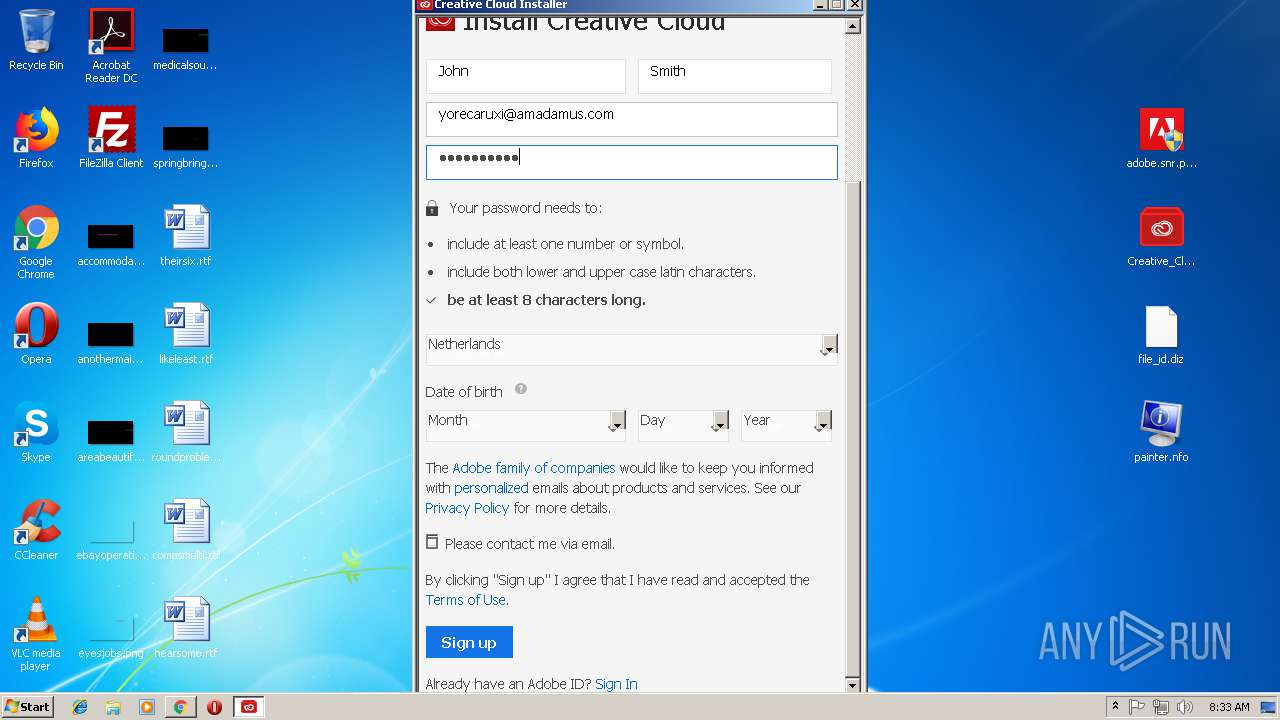Screen dimensions: 1280x720
Task: Open Opera from the taskbar
Action: point(214,707)
